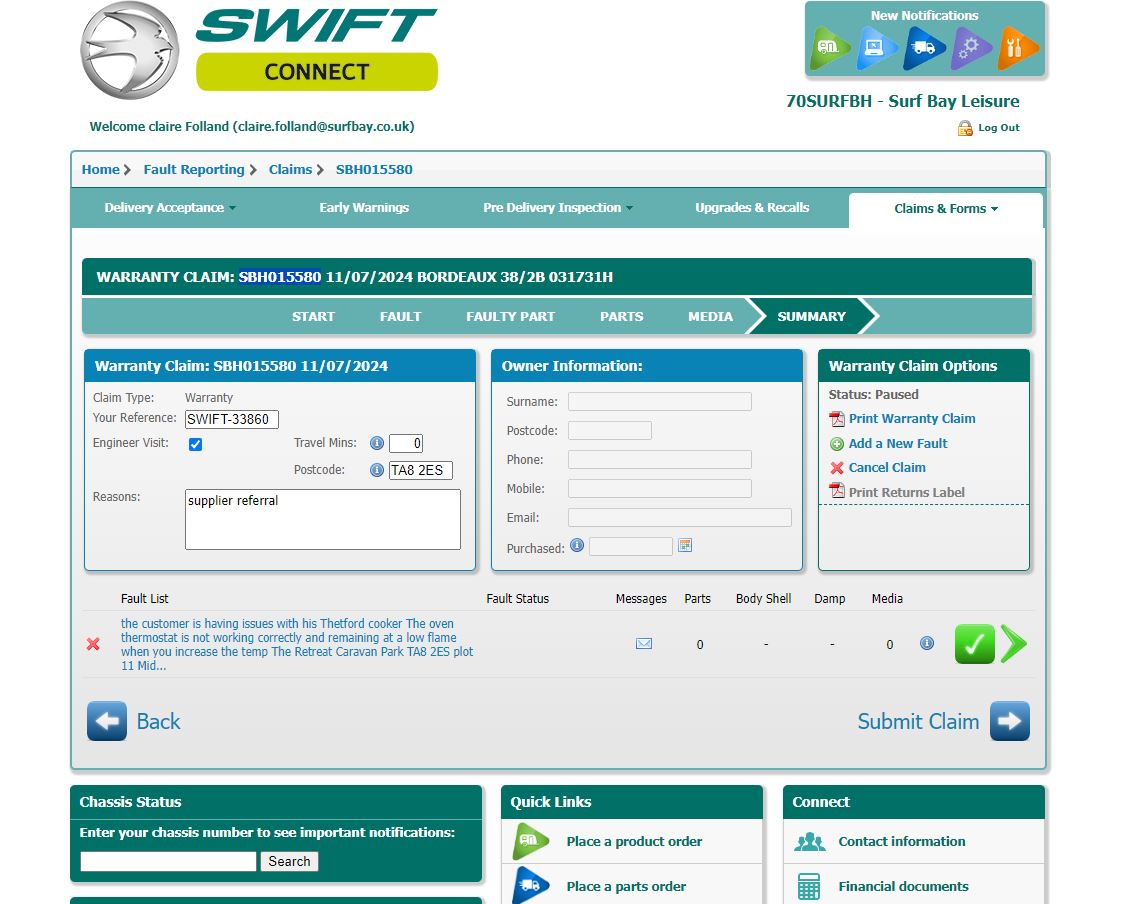Expand the Claims & Forms dropdown

[x=946, y=209]
